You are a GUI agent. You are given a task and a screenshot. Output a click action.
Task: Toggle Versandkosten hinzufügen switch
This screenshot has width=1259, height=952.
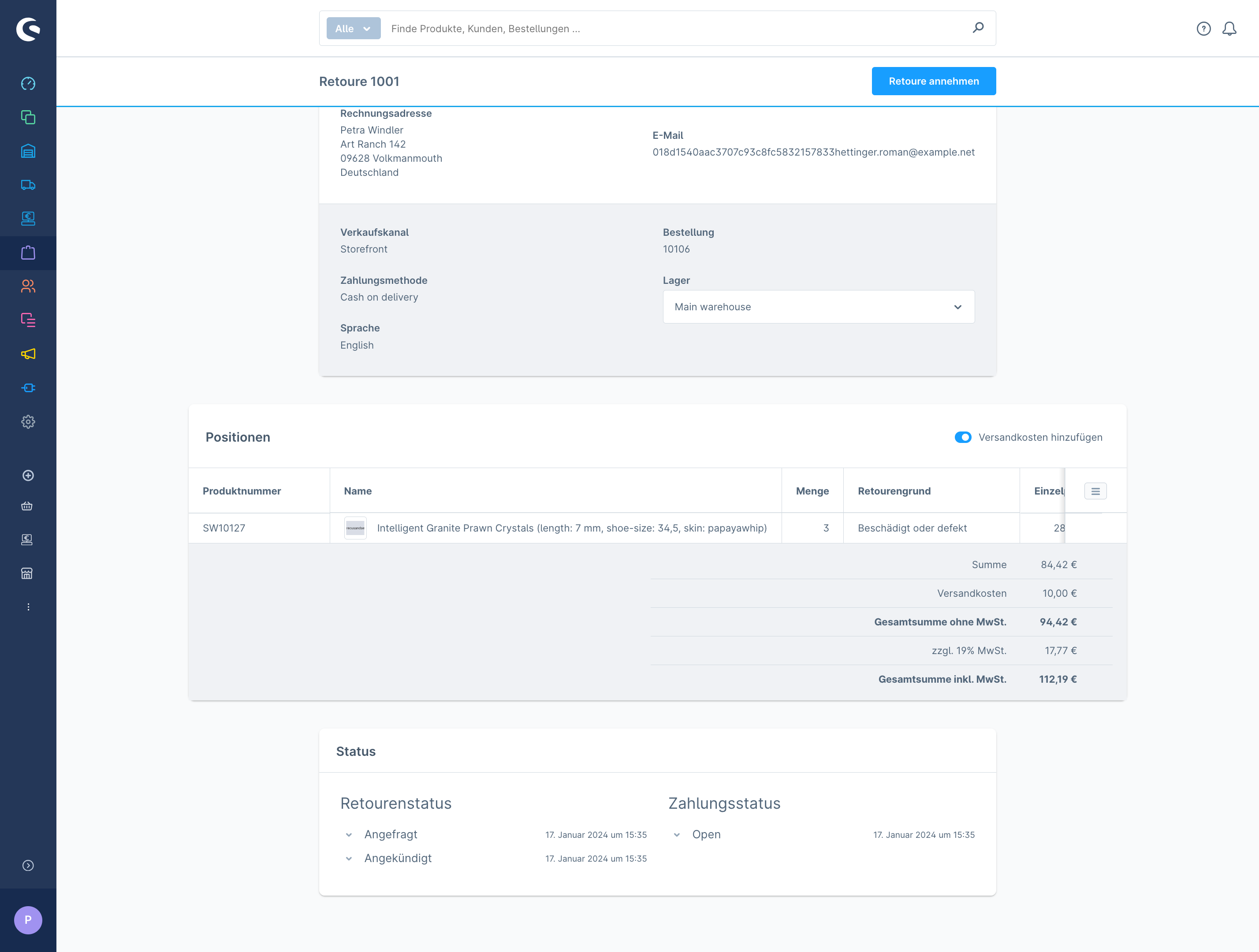click(962, 437)
